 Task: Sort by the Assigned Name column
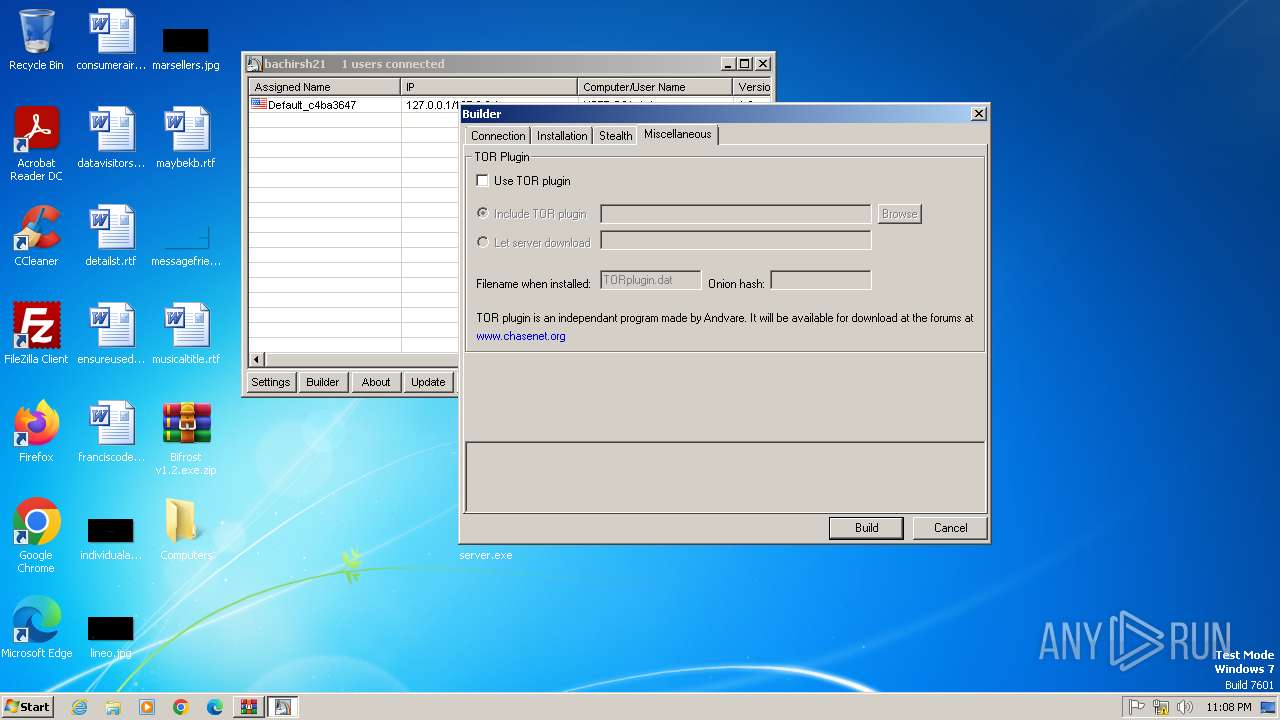click(x=324, y=87)
